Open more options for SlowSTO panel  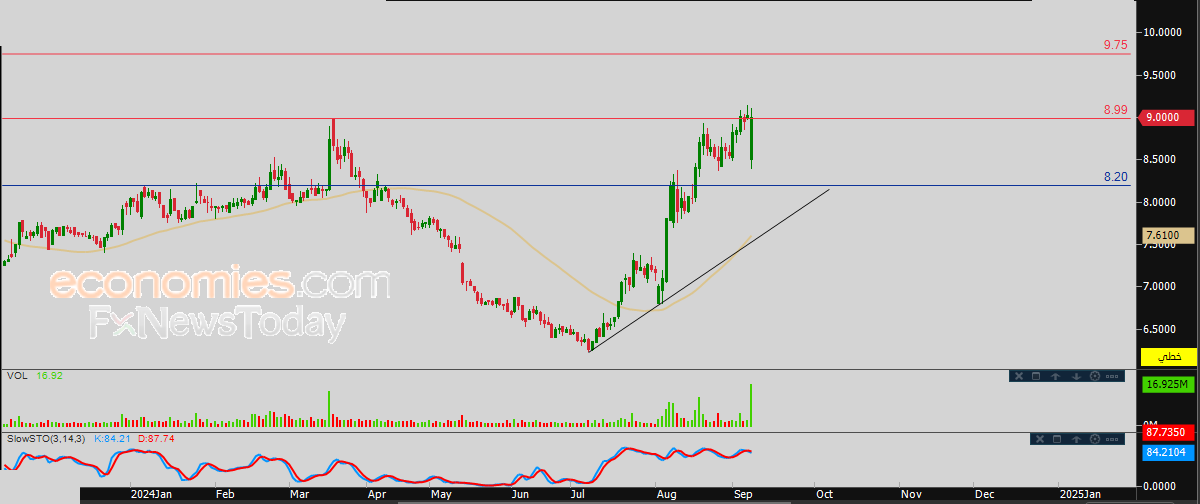coord(1112,439)
